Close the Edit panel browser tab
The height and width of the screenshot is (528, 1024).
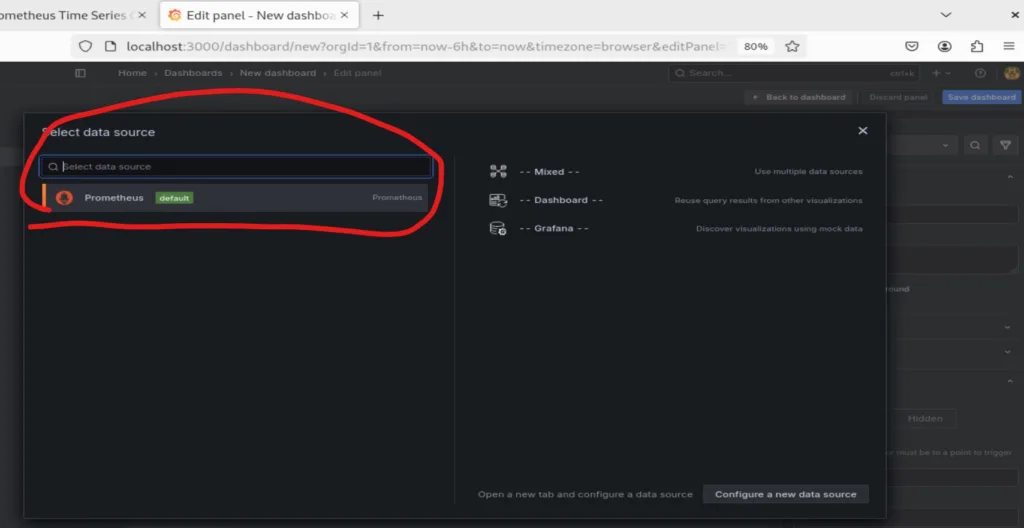point(344,15)
